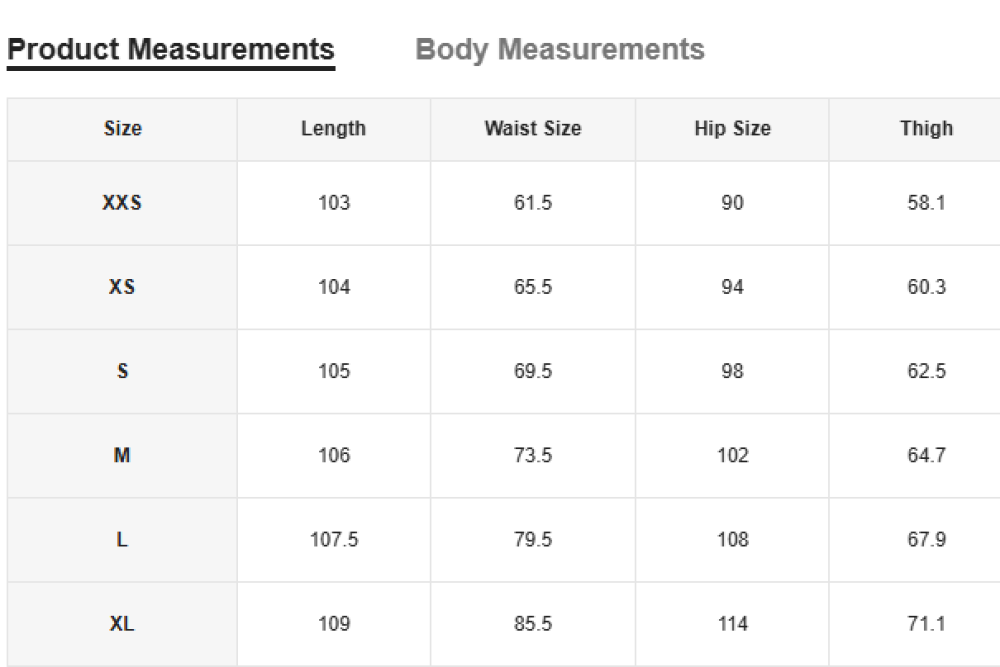The image size is (1000, 667).
Task: Click the 114 hip value for XL
Action: (x=732, y=624)
